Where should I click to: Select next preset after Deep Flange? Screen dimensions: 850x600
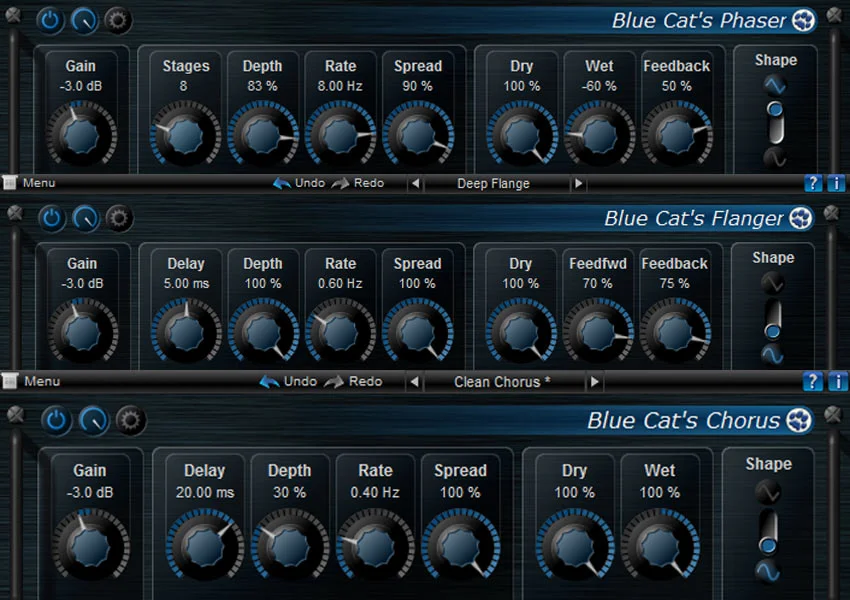point(578,183)
